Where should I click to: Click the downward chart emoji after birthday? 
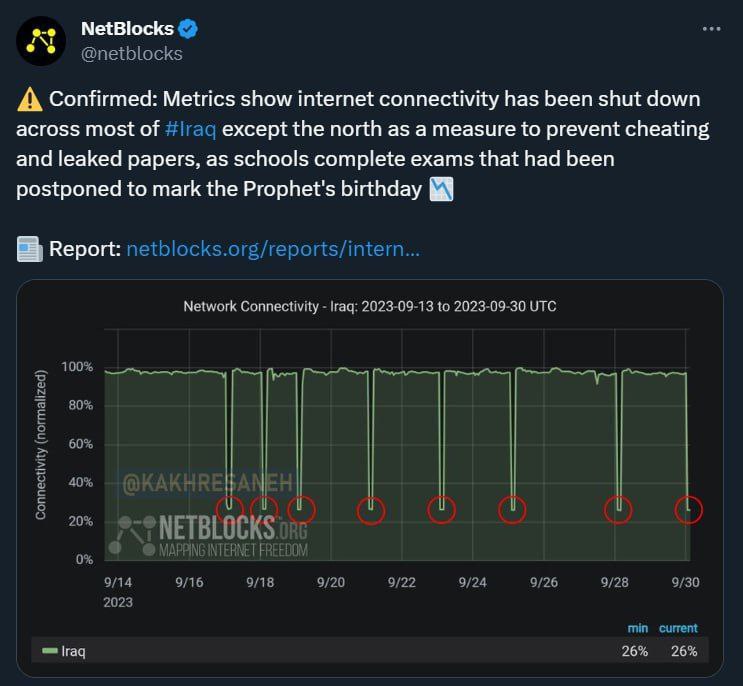441,189
